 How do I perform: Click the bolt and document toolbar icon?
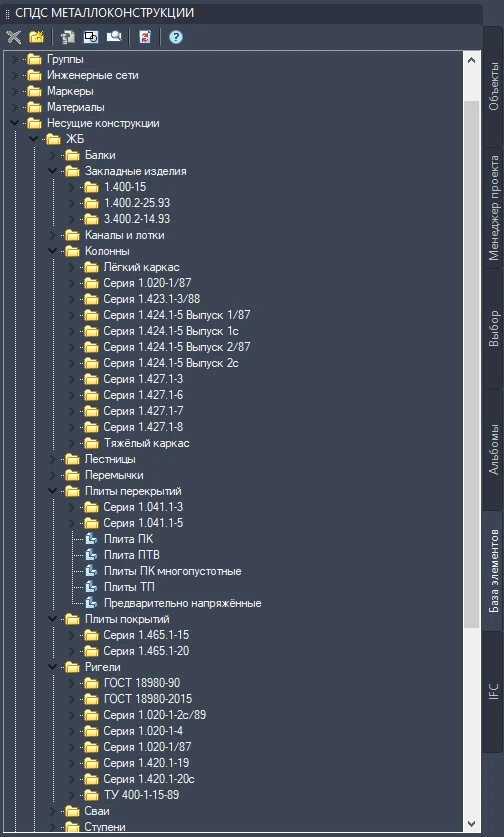click(68, 37)
